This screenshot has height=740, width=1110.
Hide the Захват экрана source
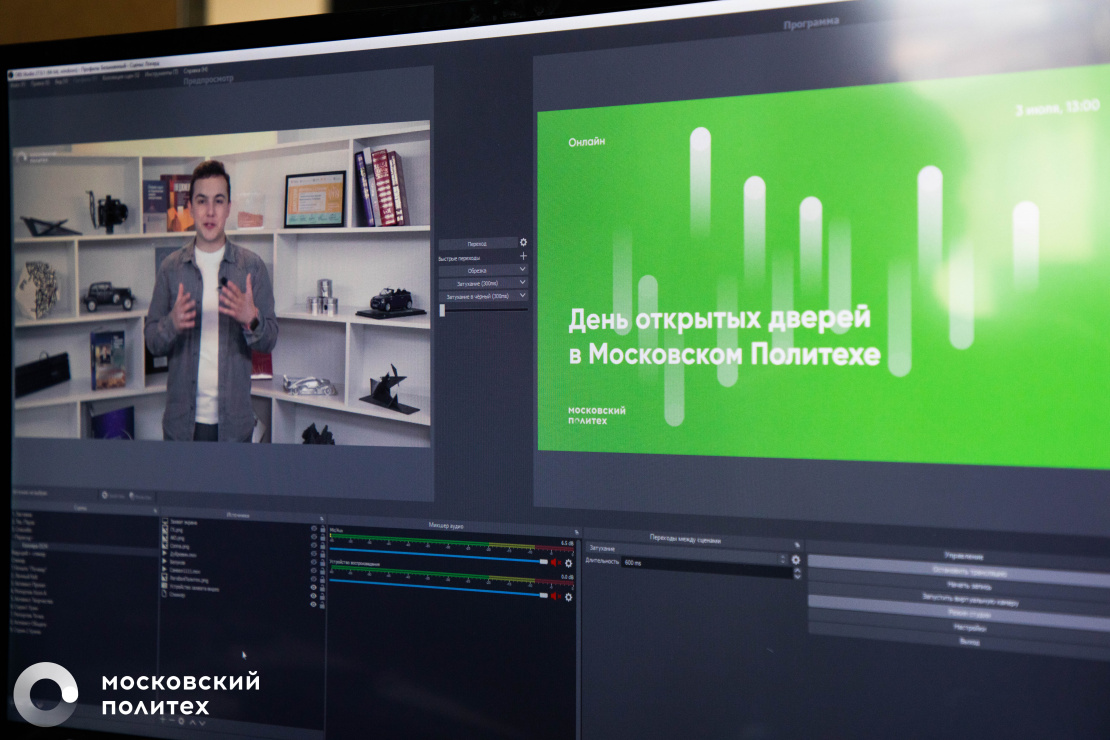(314, 528)
